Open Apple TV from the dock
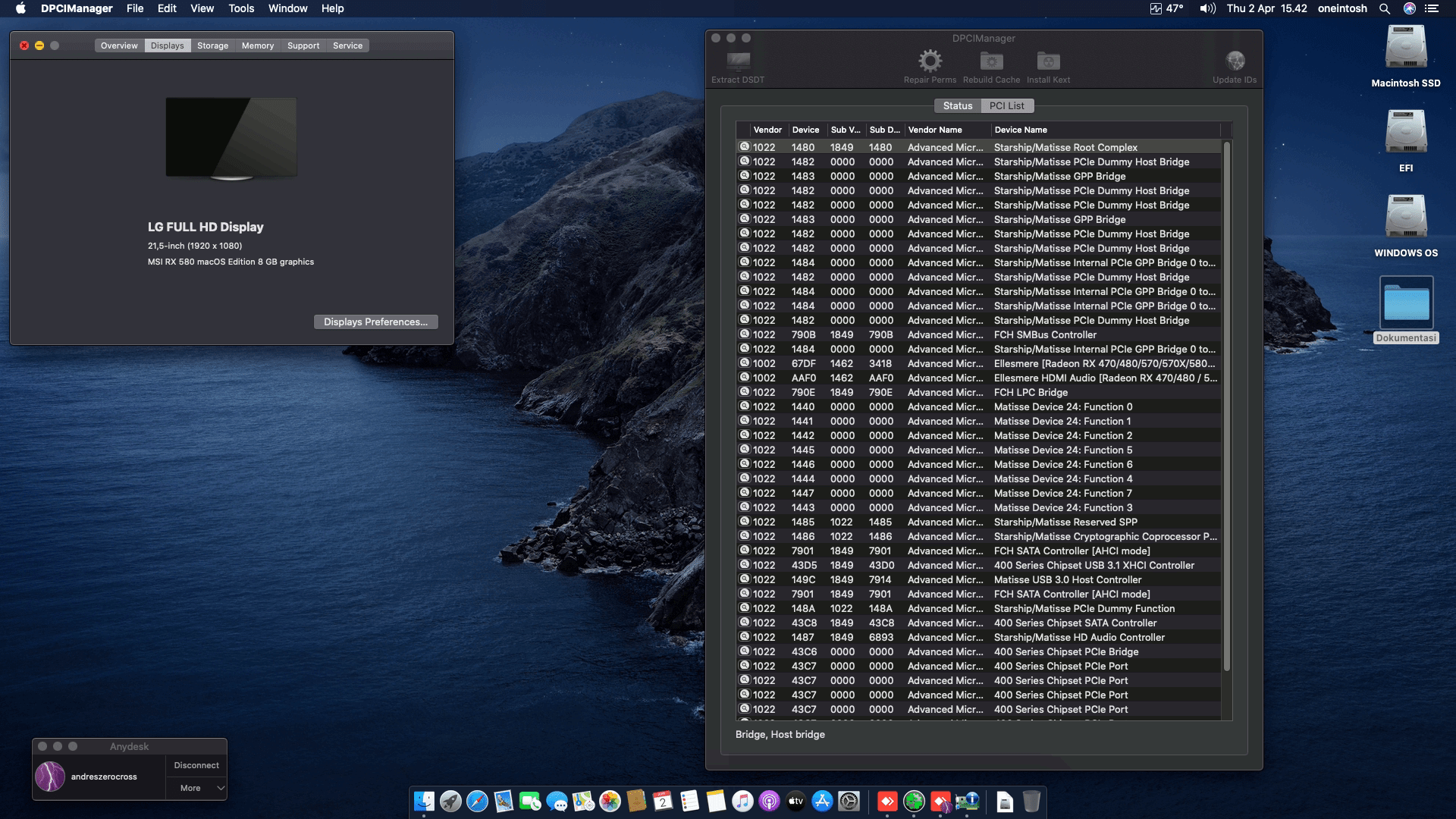This screenshot has width=1456, height=819. click(795, 801)
